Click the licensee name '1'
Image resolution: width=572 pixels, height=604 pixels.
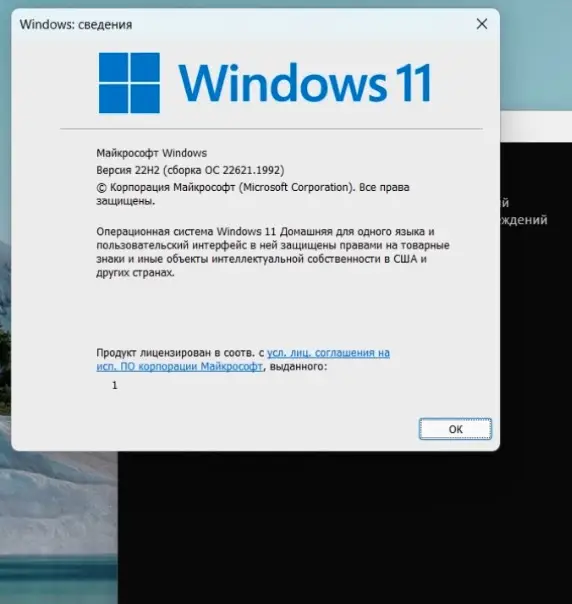pos(114,385)
